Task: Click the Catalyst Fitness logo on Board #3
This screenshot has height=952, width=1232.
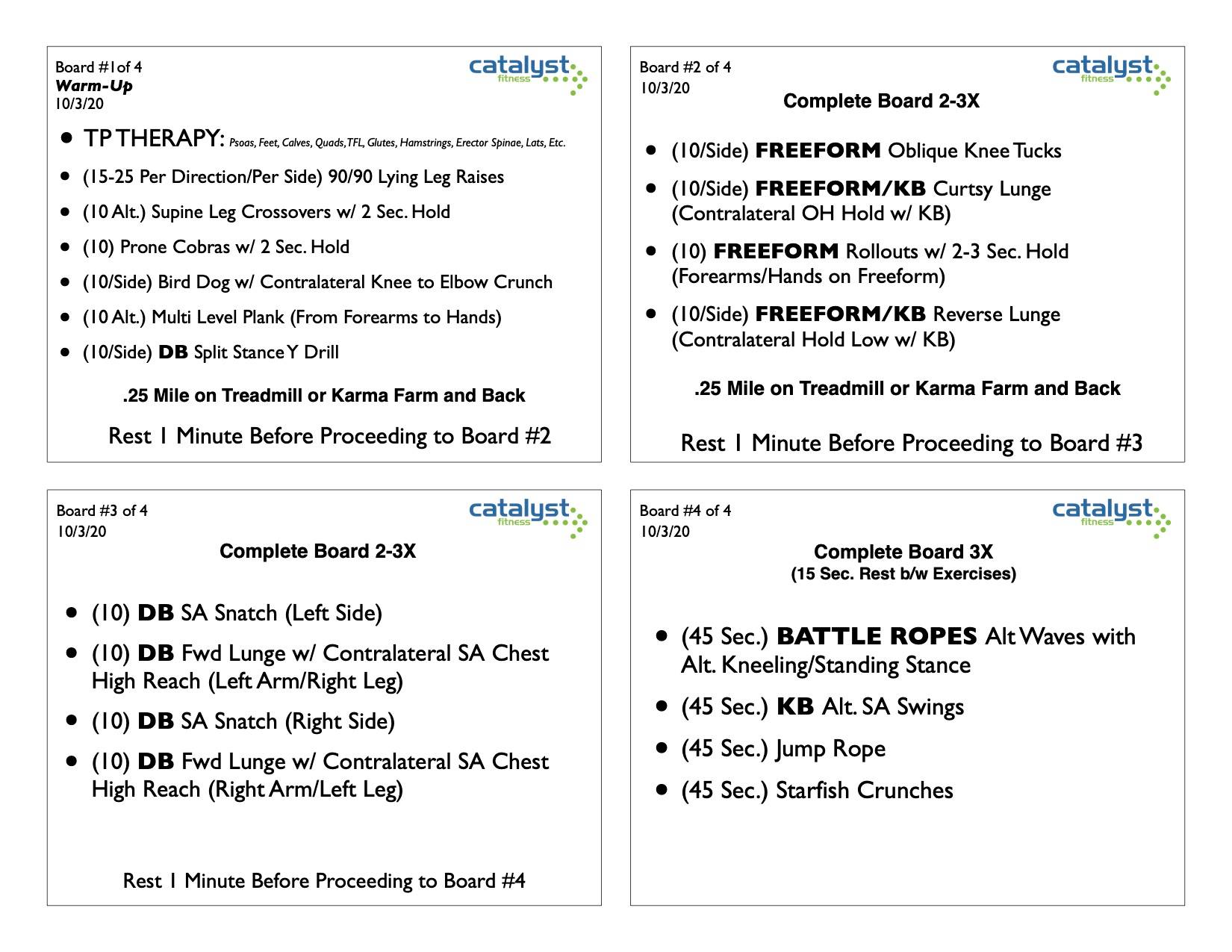Action: [x=527, y=517]
